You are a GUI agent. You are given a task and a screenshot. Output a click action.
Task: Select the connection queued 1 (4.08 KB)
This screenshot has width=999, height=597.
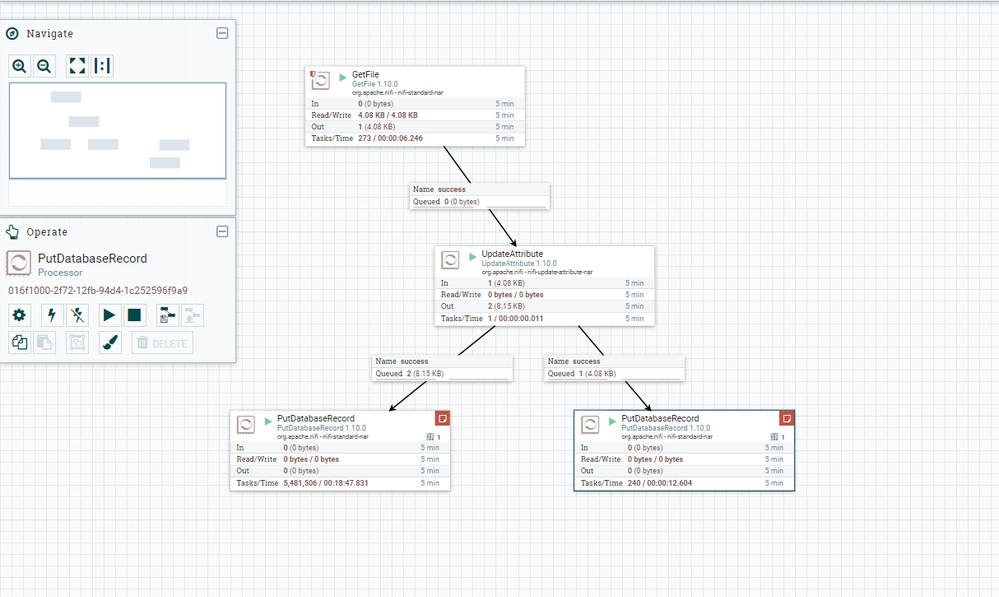(x=615, y=368)
